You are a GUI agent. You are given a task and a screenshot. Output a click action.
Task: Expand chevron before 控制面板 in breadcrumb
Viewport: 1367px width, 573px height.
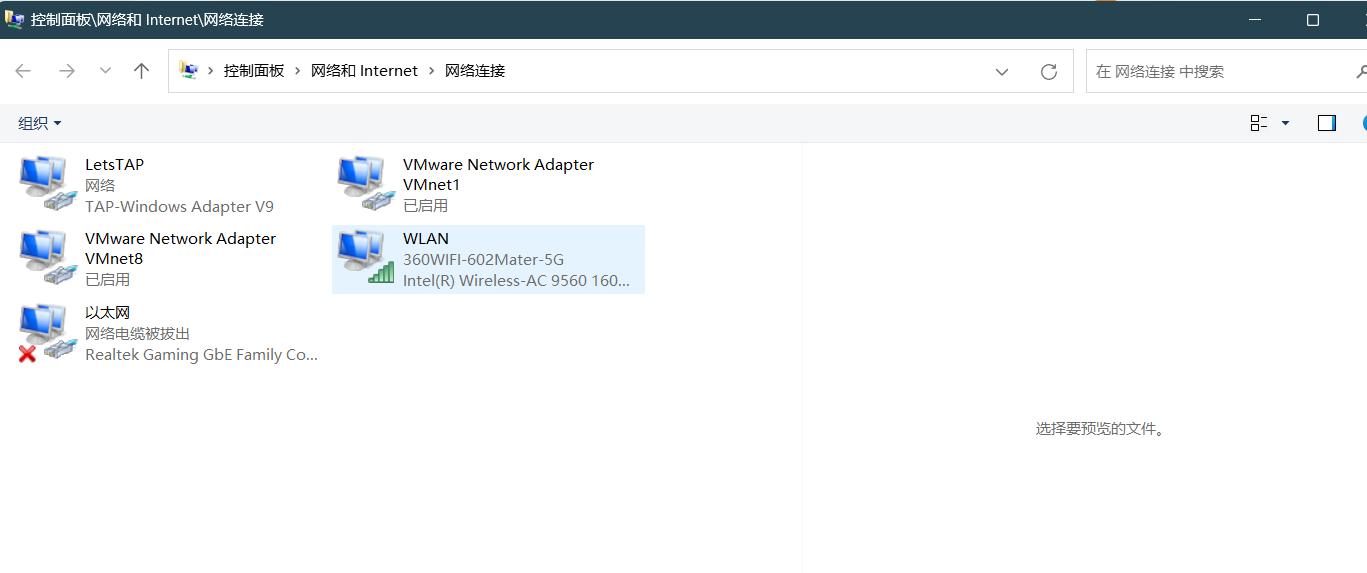pos(211,71)
